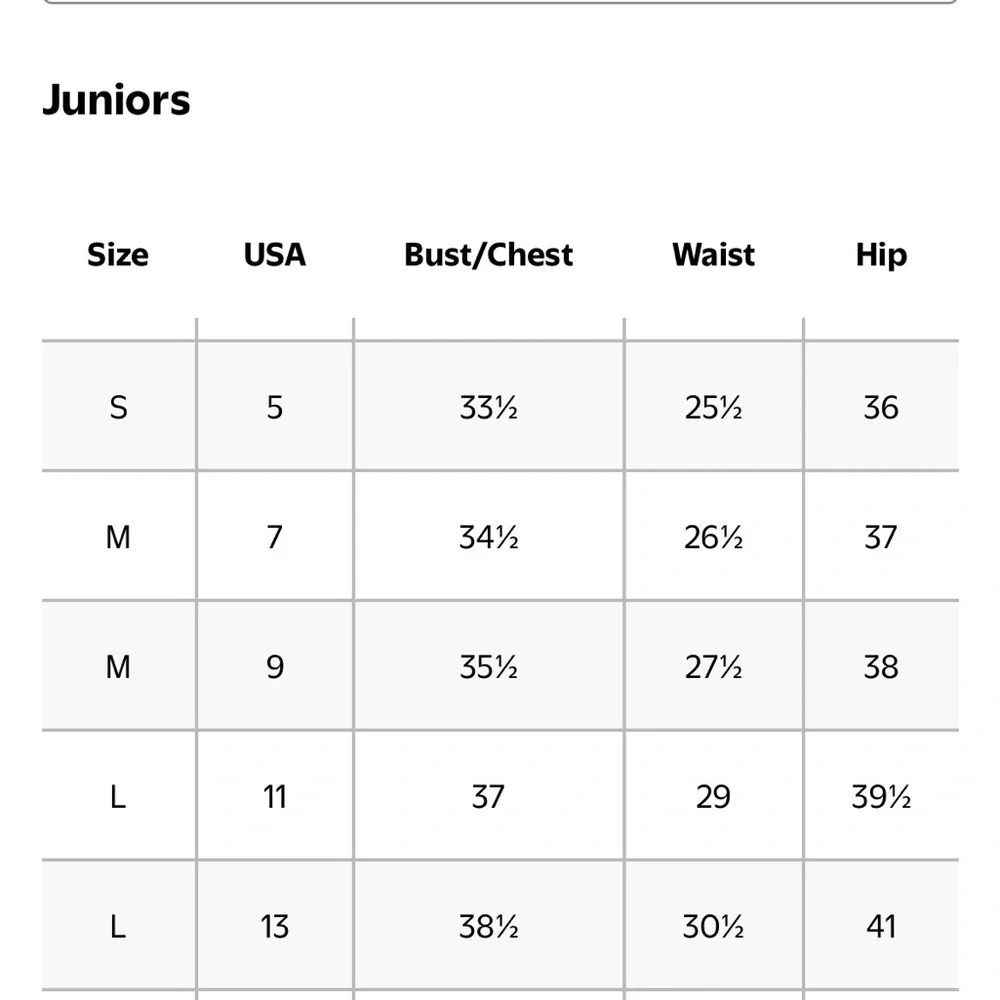Select the S size cell
Screen dimensions: 1000x1000
[119, 407]
